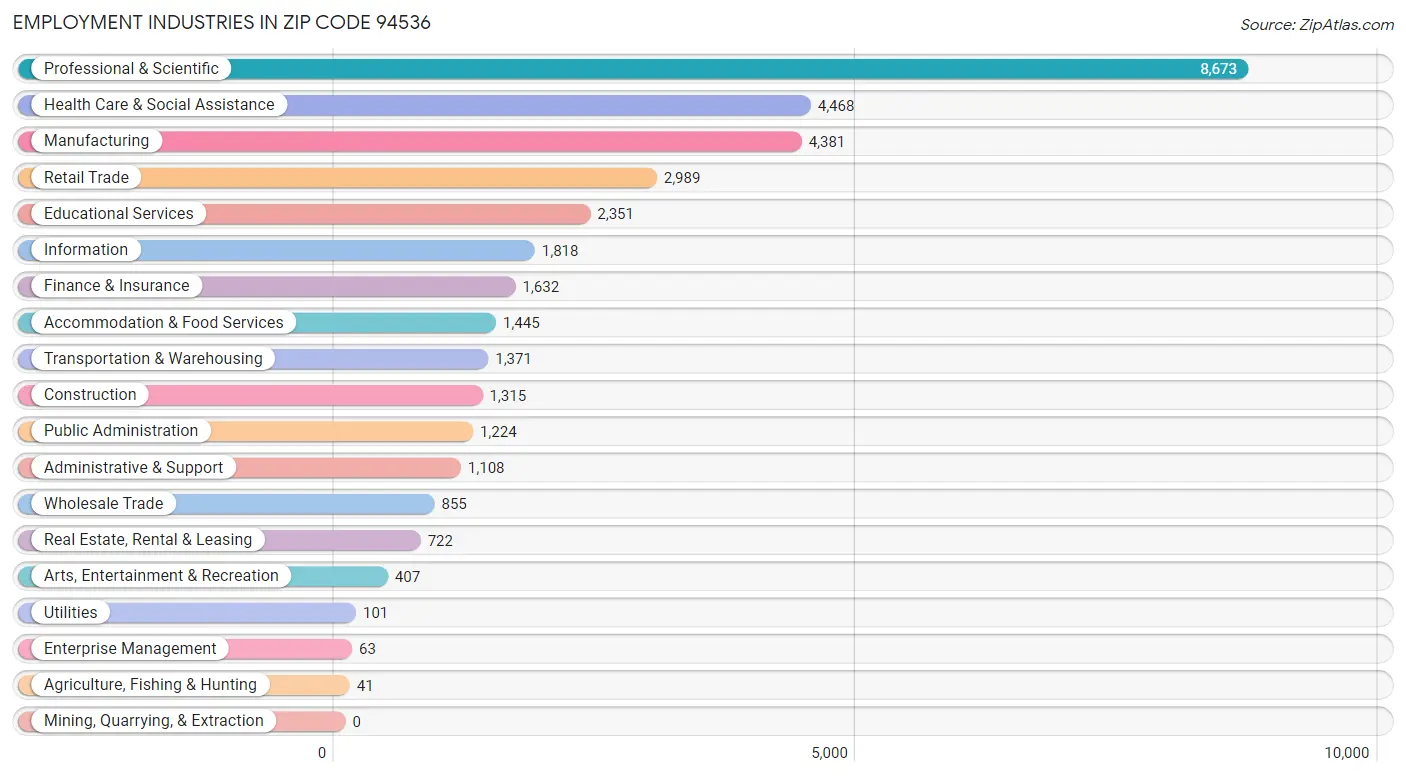Select the 41 value label
1406x776 pixels.
click(x=365, y=686)
